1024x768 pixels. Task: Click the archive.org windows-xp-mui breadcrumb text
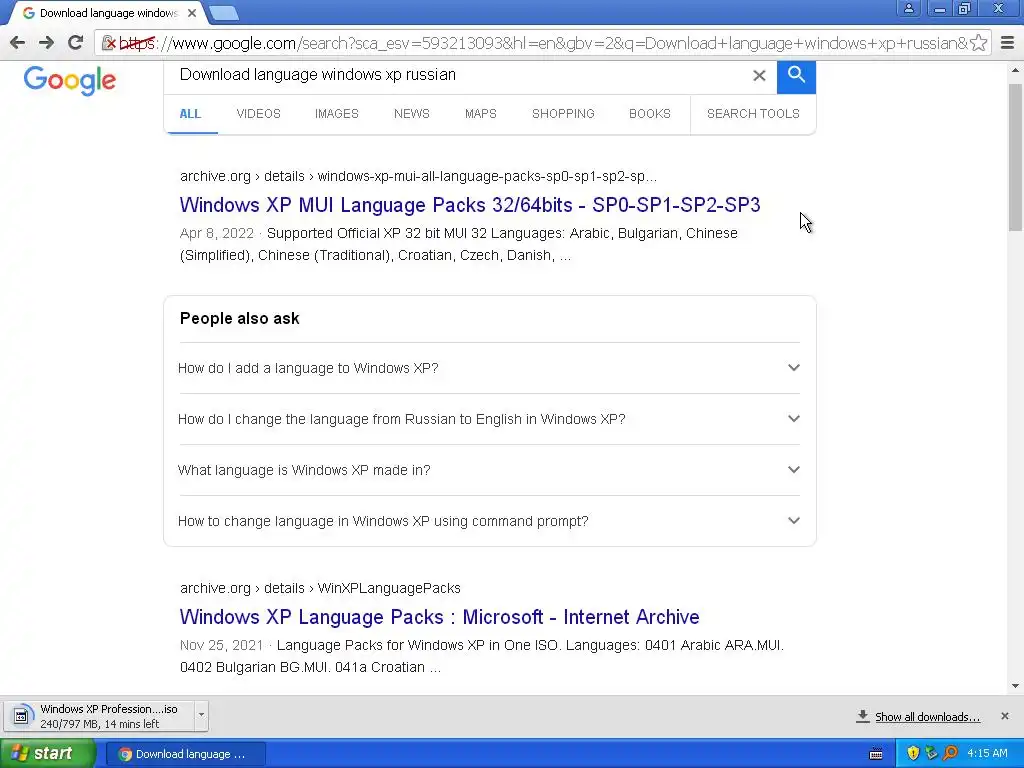pyautogui.click(x=419, y=176)
